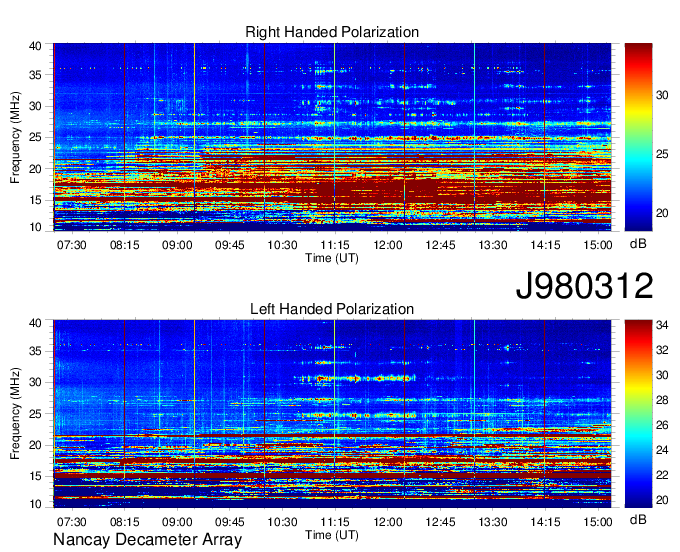Click the 24 dB value on the bottom colorbar
This screenshot has width=680, height=552.
pyautogui.click(x=662, y=451)
